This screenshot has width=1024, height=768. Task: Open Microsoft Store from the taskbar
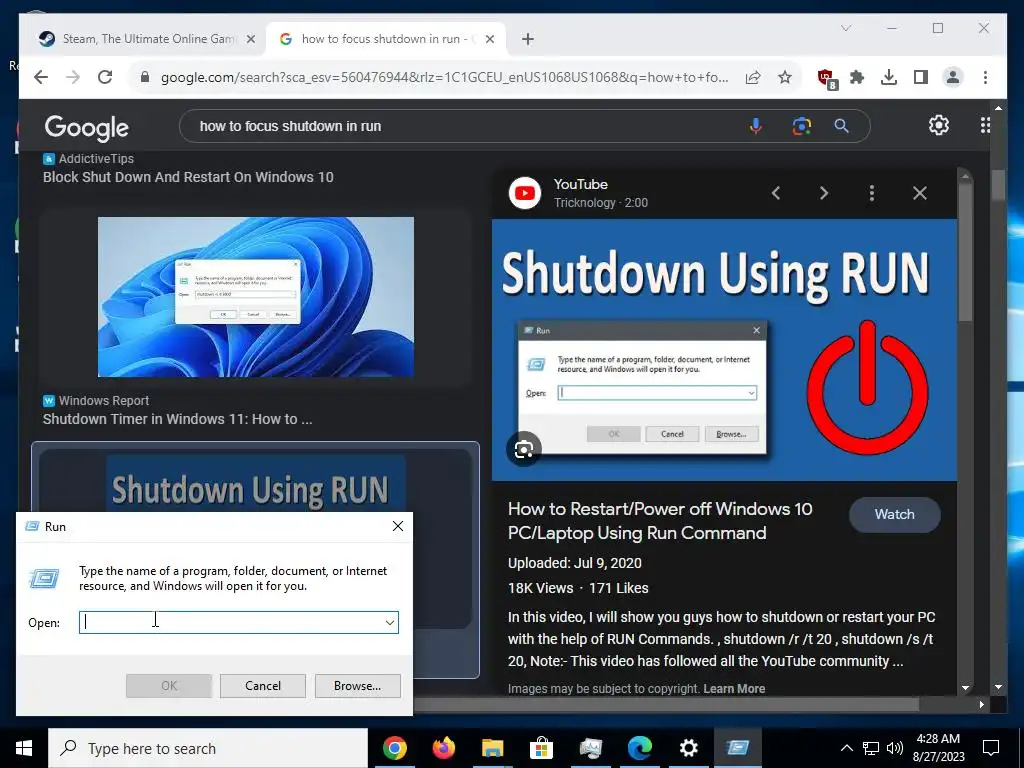pos(541,748)
